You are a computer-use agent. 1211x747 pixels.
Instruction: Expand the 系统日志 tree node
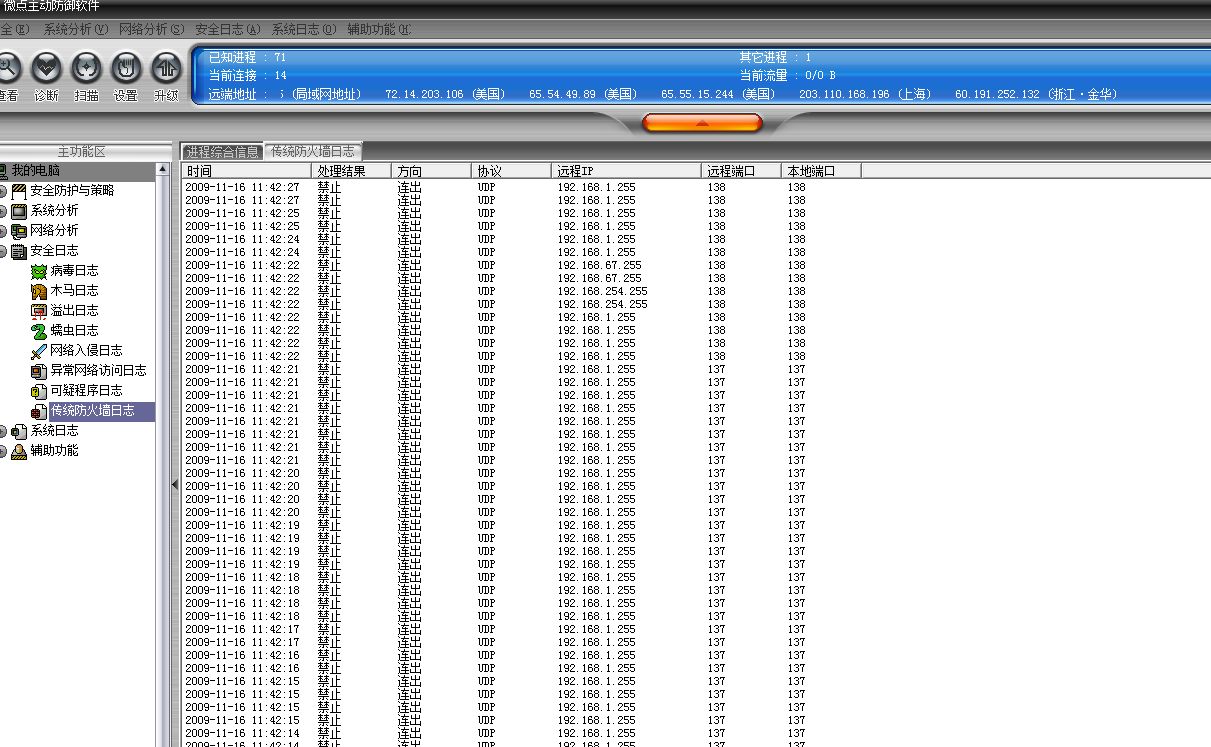(3, 431)
